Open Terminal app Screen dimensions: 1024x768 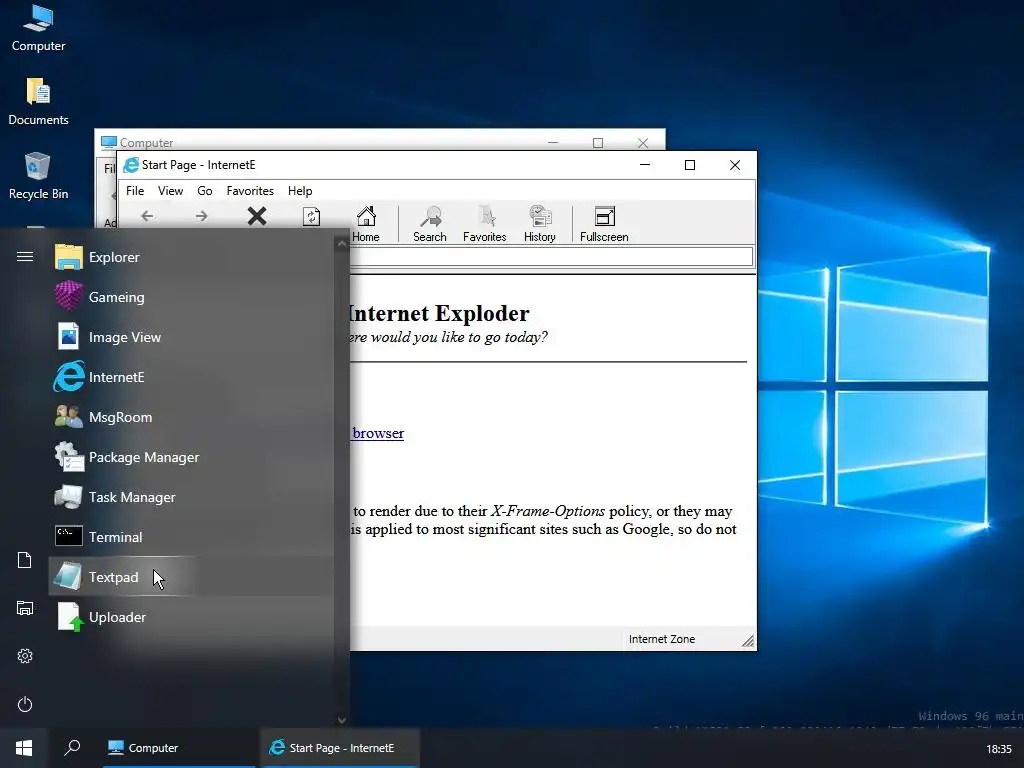[191, 537]
